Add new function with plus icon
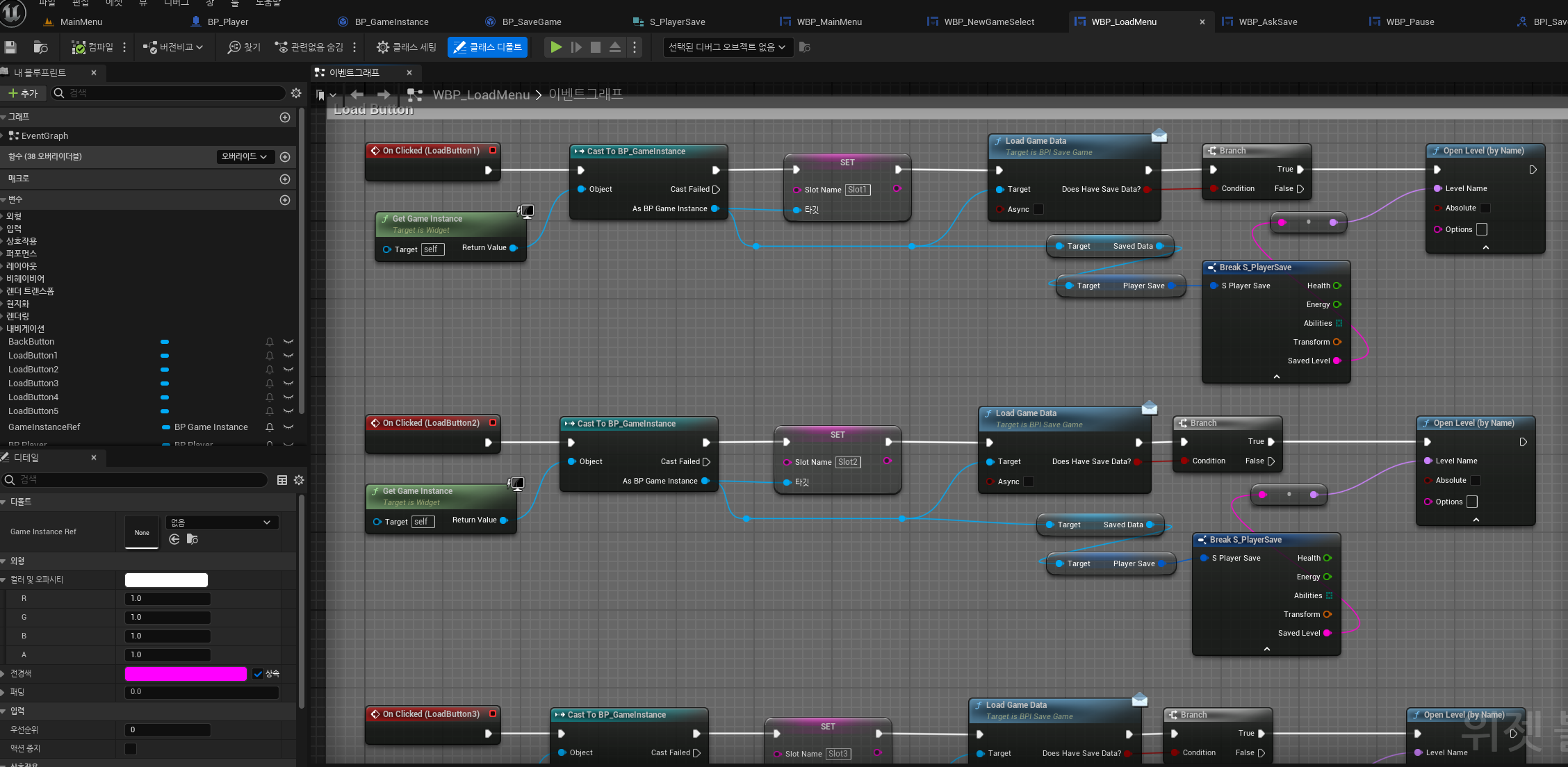The height and width of the screenshot is (767, 1568). [x=285, y=157]
